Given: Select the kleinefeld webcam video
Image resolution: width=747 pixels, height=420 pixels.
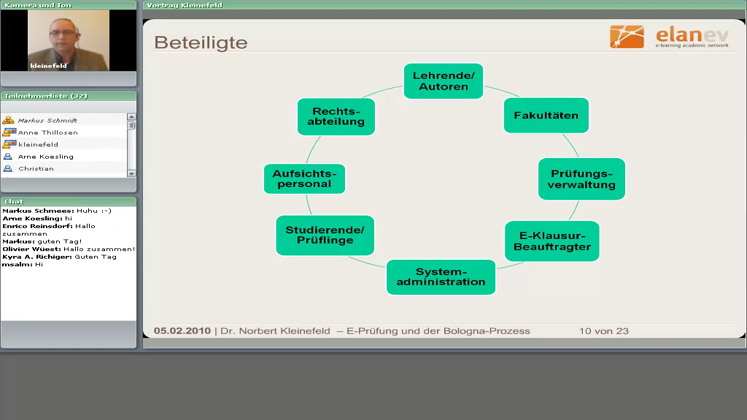Looking at the screenshot, I should (x=69, y=40).
